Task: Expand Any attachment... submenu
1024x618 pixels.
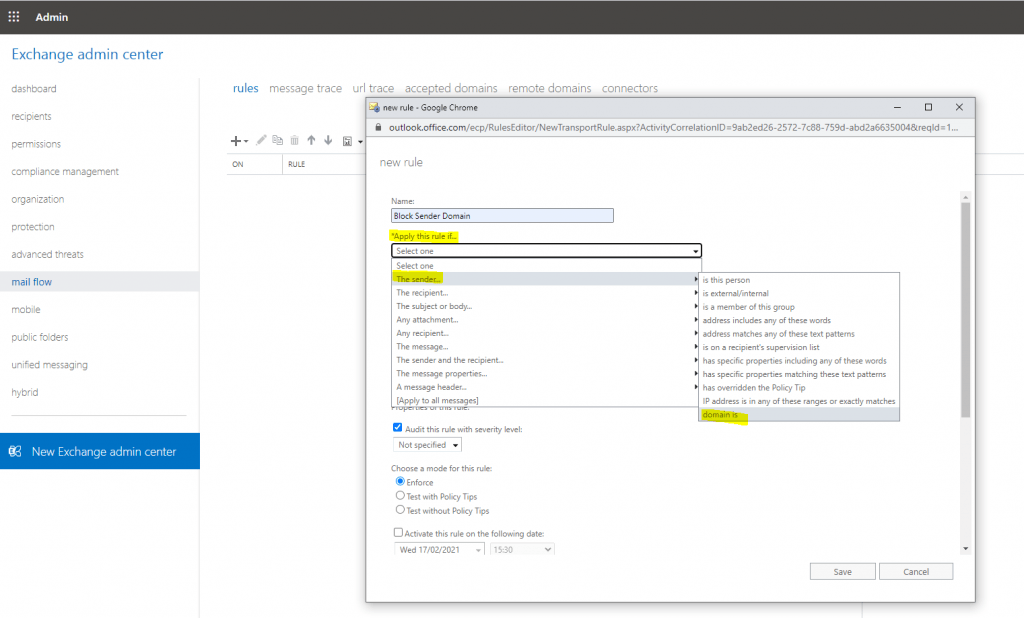Action: 546,319
